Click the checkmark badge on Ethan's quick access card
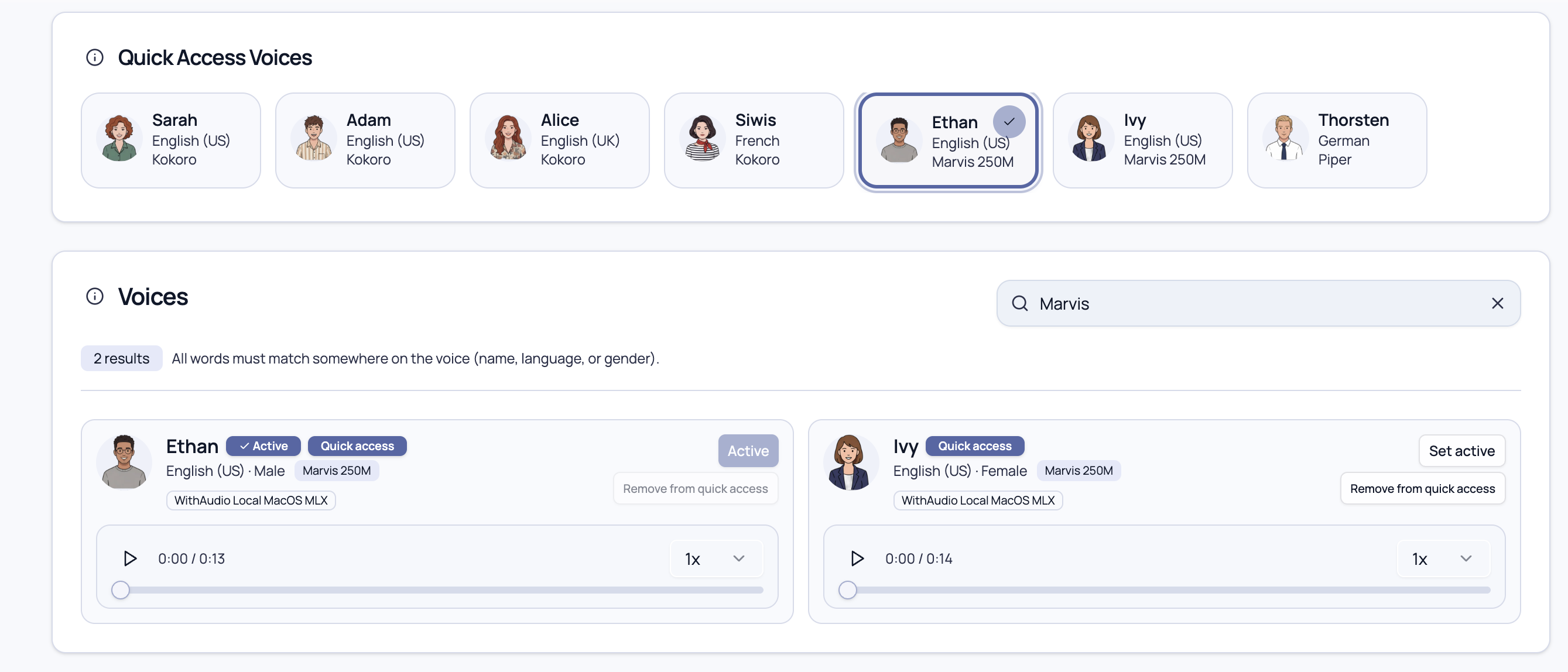1568x672 pixels. 1009,121
